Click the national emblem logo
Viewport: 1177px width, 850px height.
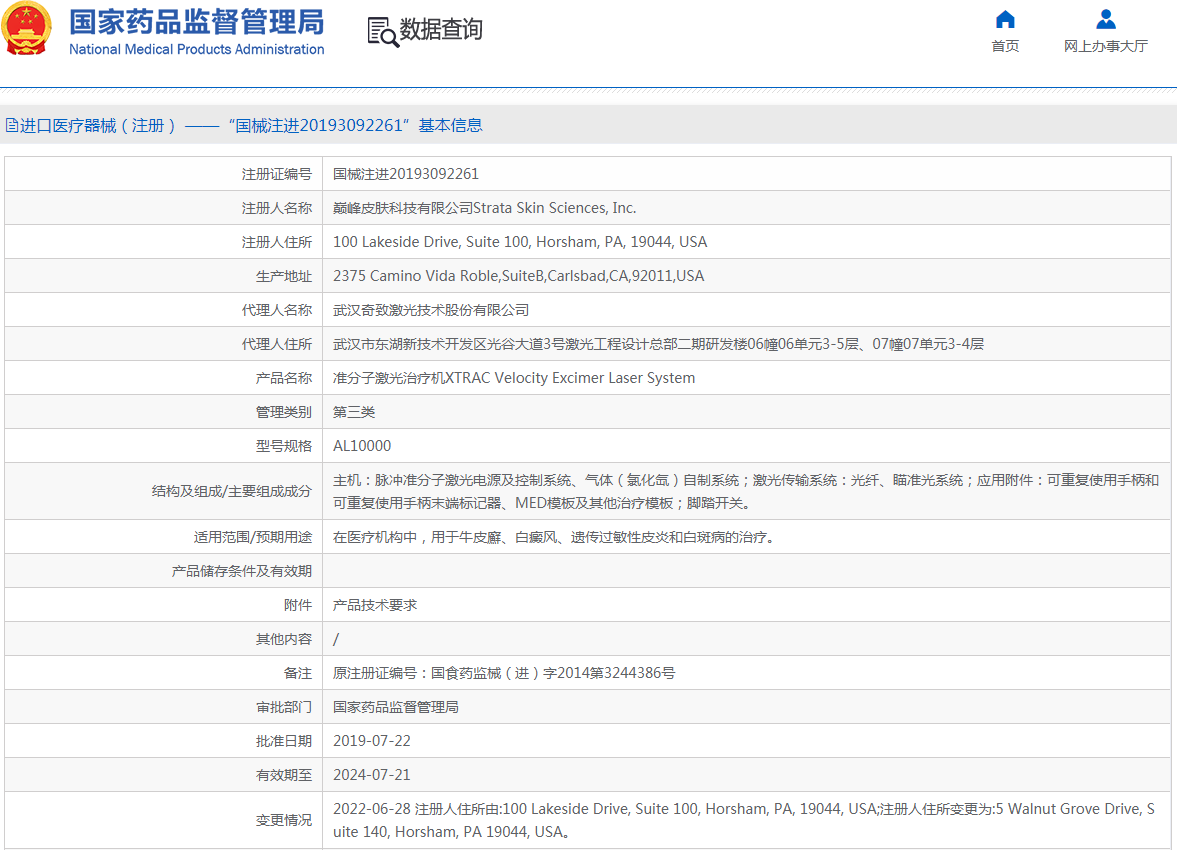pyautogui.click(x=28, y=30)
